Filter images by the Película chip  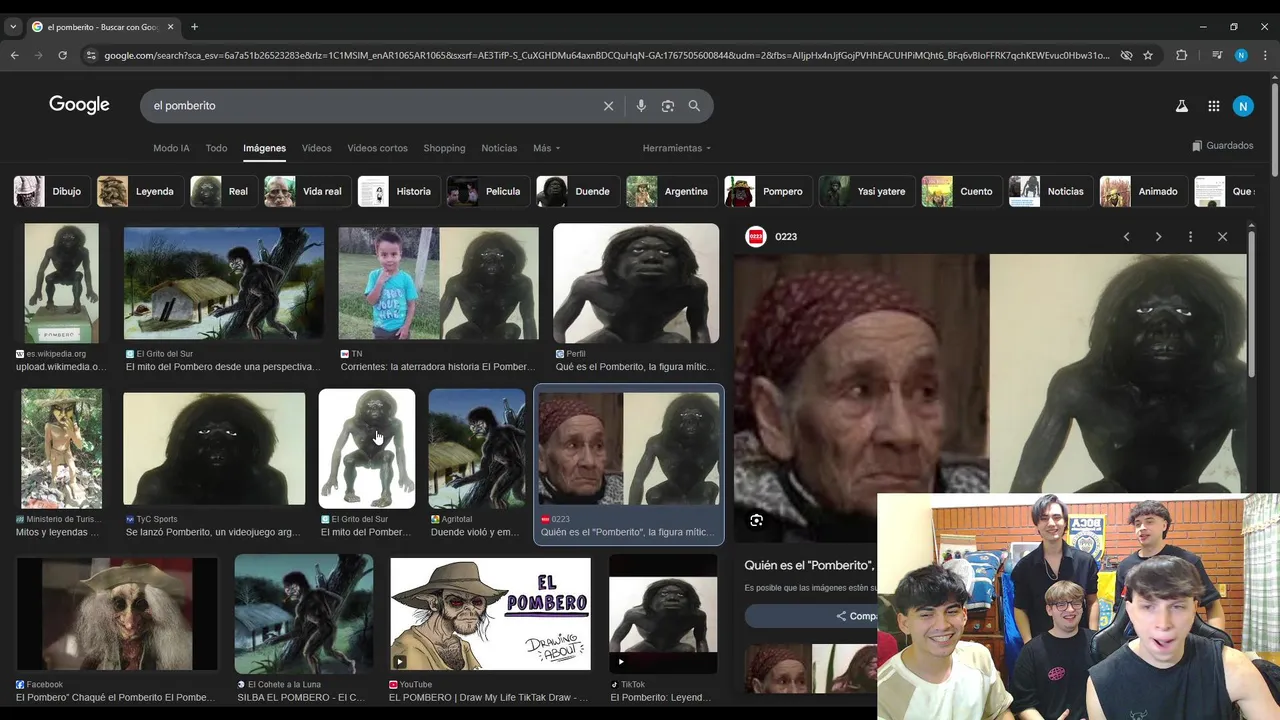click(488, 191)
